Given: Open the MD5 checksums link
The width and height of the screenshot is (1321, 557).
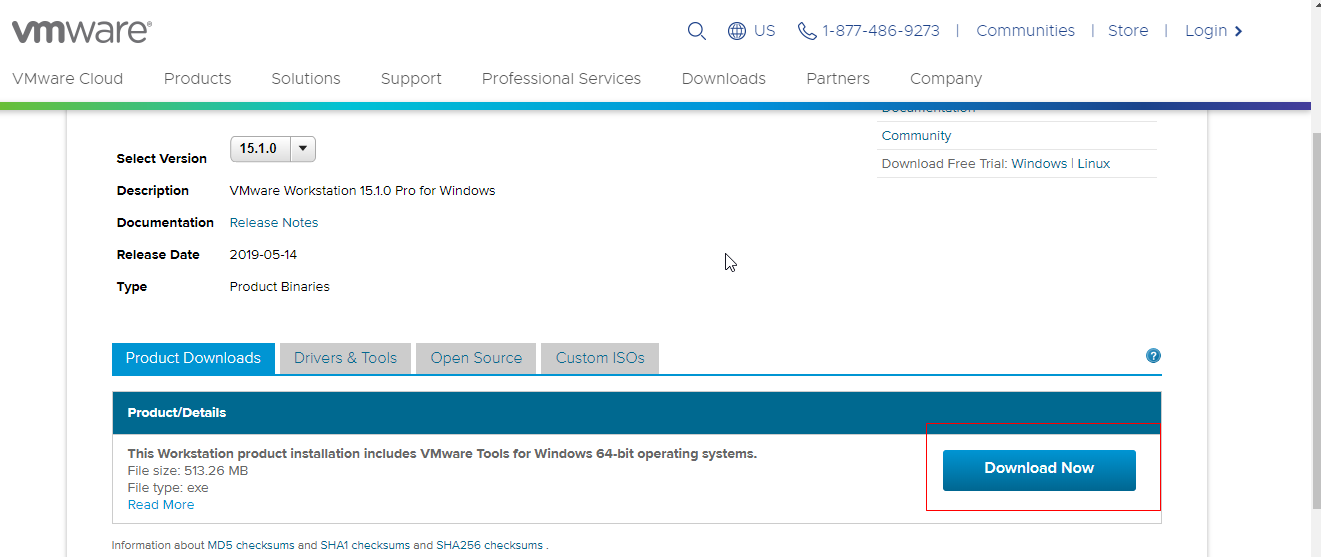Looking at the screenshot, I should point(251,545).
